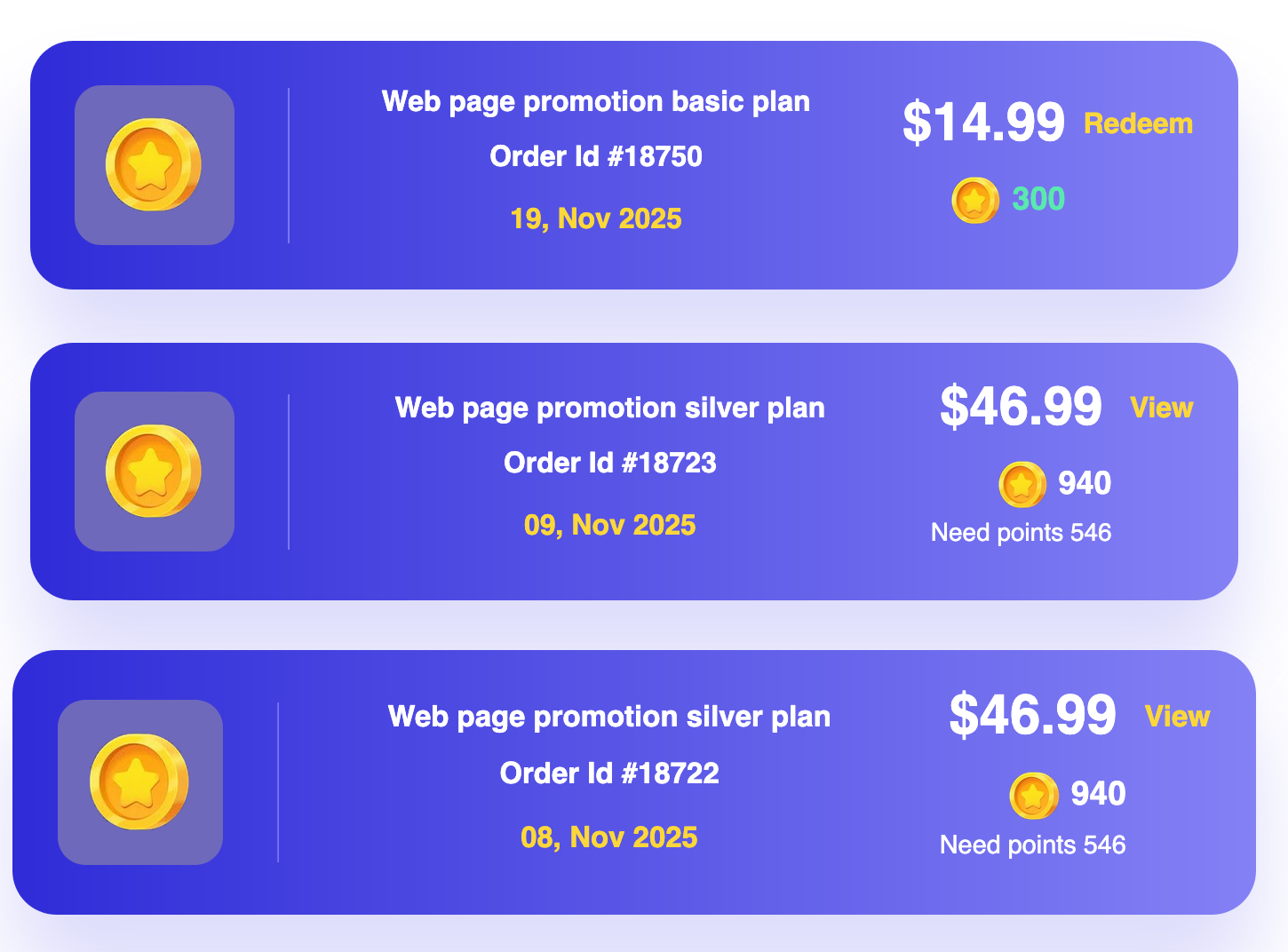Click small coin beside 940 on order #18723

click(x=1022, y=484)
